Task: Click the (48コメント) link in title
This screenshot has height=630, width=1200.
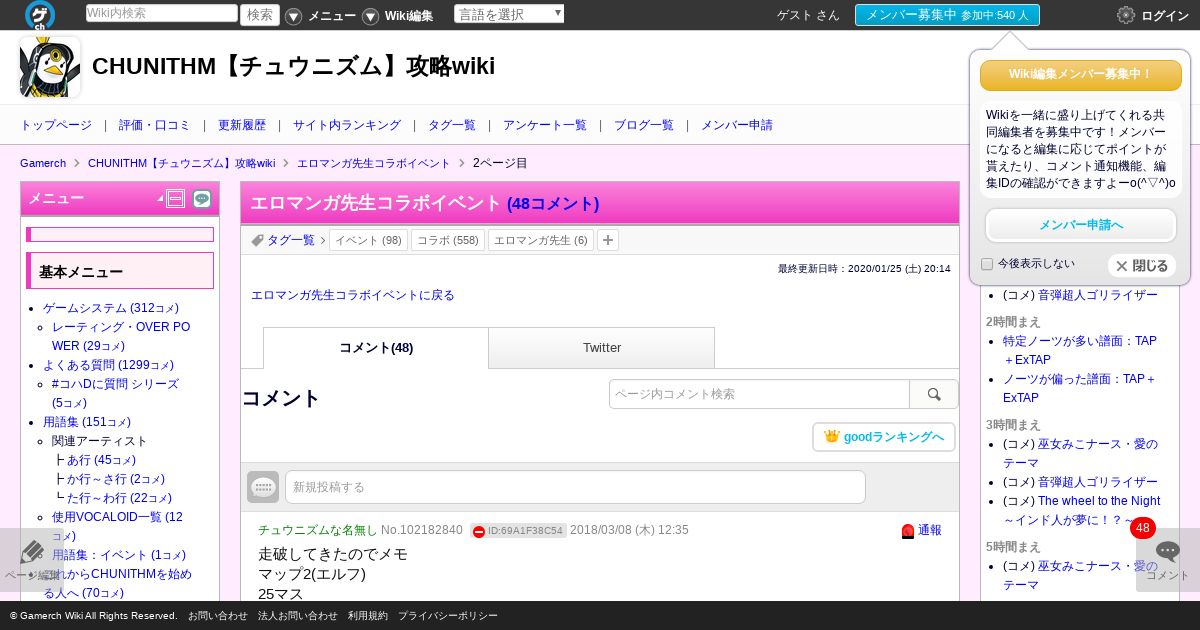Action: (x=553, y=203)
